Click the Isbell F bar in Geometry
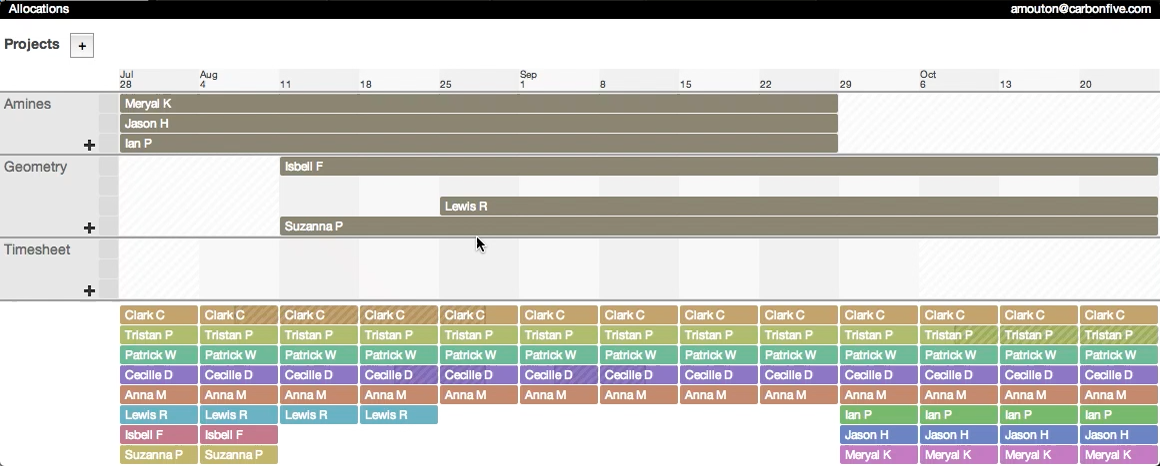1160x466 pixels. tap(718, 166)
